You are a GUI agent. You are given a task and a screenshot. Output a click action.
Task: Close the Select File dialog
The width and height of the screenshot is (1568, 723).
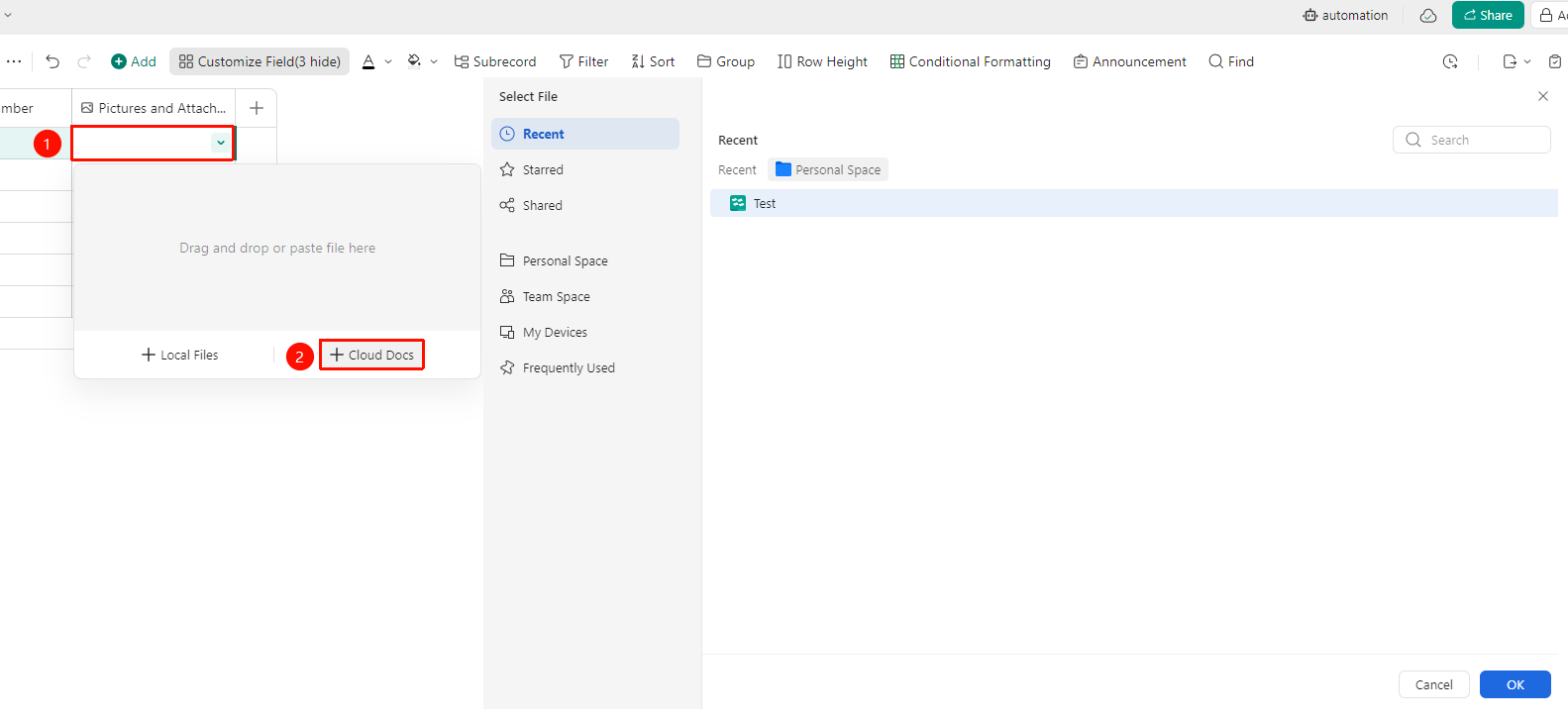[x=1543, y=96]
